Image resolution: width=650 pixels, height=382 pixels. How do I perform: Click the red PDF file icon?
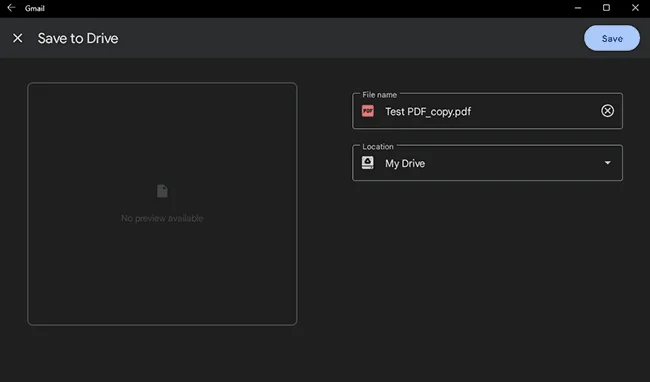click(368, 111)
